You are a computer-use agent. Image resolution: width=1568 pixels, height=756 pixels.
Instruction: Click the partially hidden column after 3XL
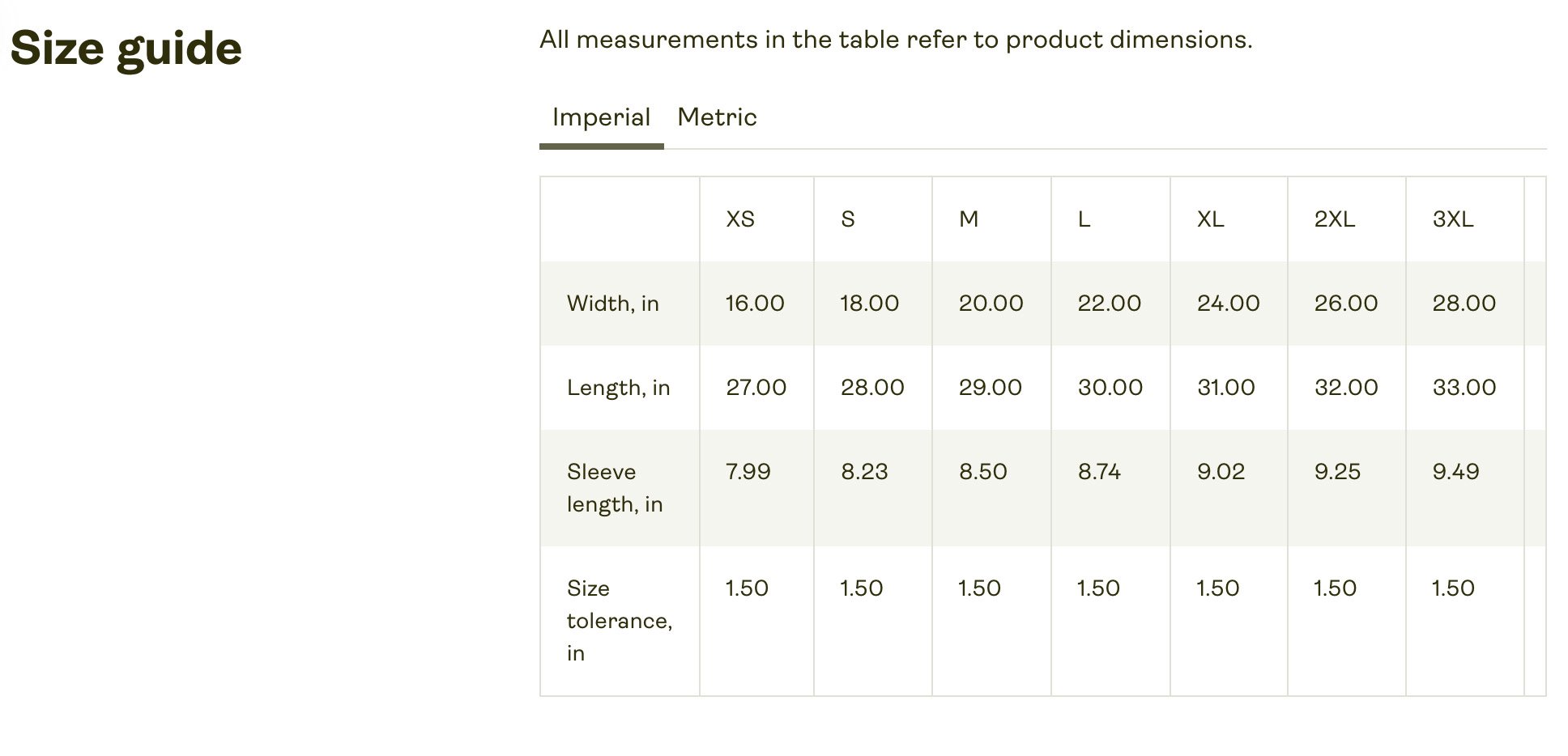[1536, 436]
